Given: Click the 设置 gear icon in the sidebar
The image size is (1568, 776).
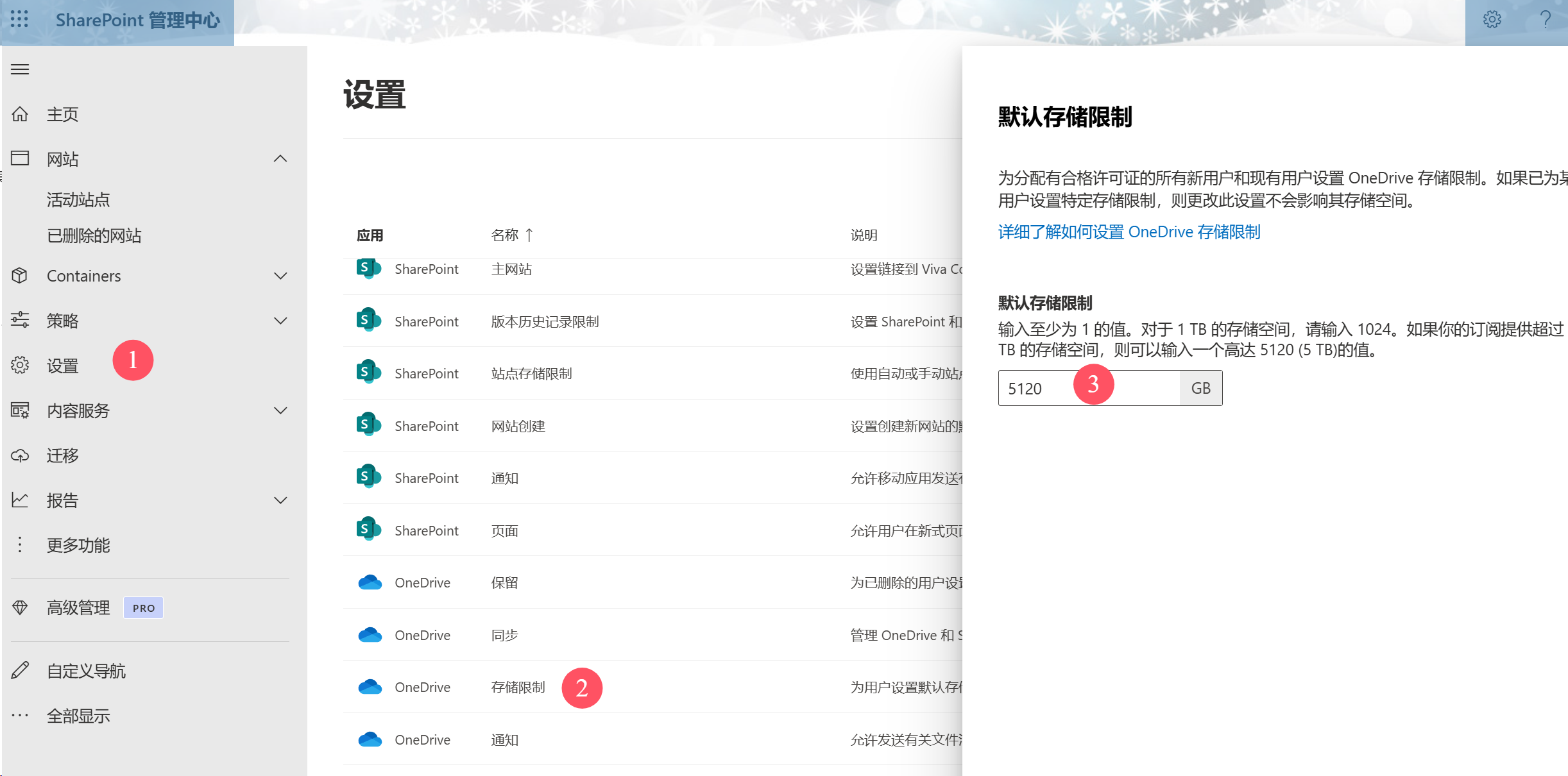Looking at the screenshot, I should coord(20,366).
